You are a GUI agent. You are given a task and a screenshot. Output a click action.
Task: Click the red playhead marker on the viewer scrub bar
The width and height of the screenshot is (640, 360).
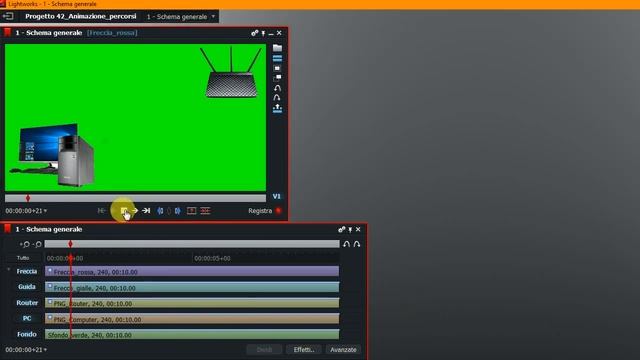click(28, 198)
